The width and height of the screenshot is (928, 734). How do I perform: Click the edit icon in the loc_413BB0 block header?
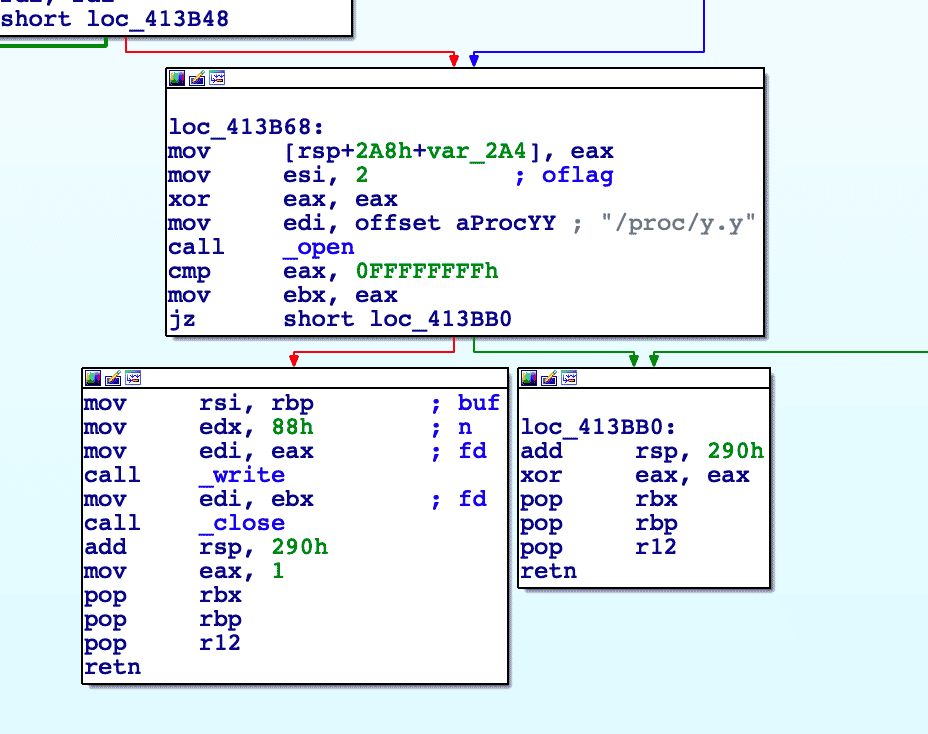[549, 378]
